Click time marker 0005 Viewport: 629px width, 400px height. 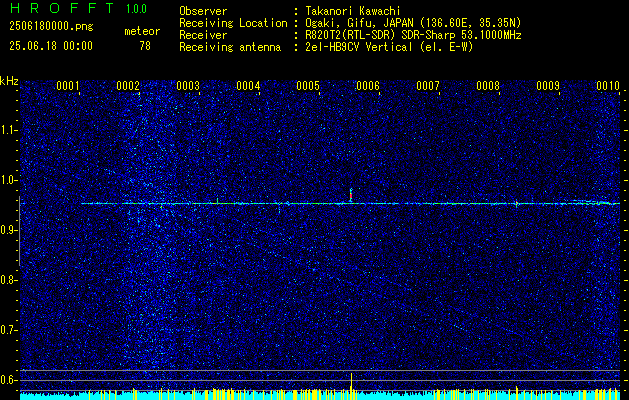308,86
